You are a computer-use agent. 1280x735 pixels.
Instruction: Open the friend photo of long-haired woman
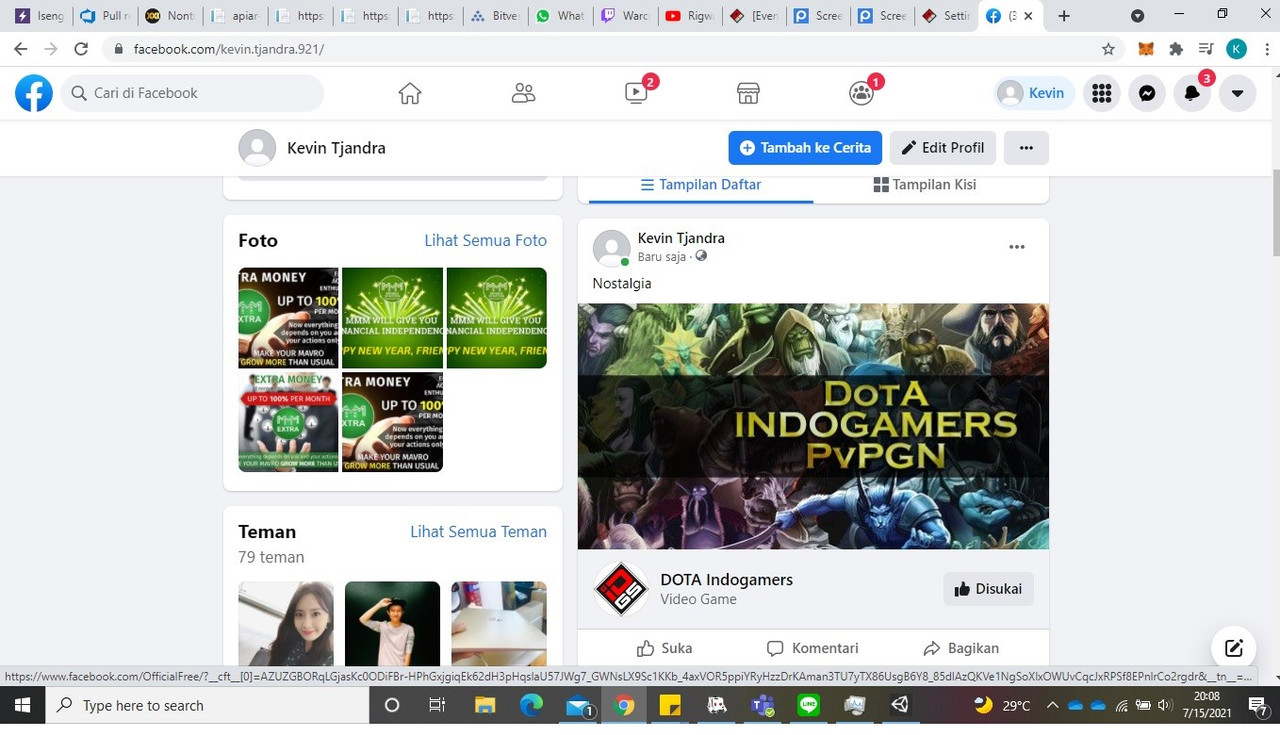(286, 623)
